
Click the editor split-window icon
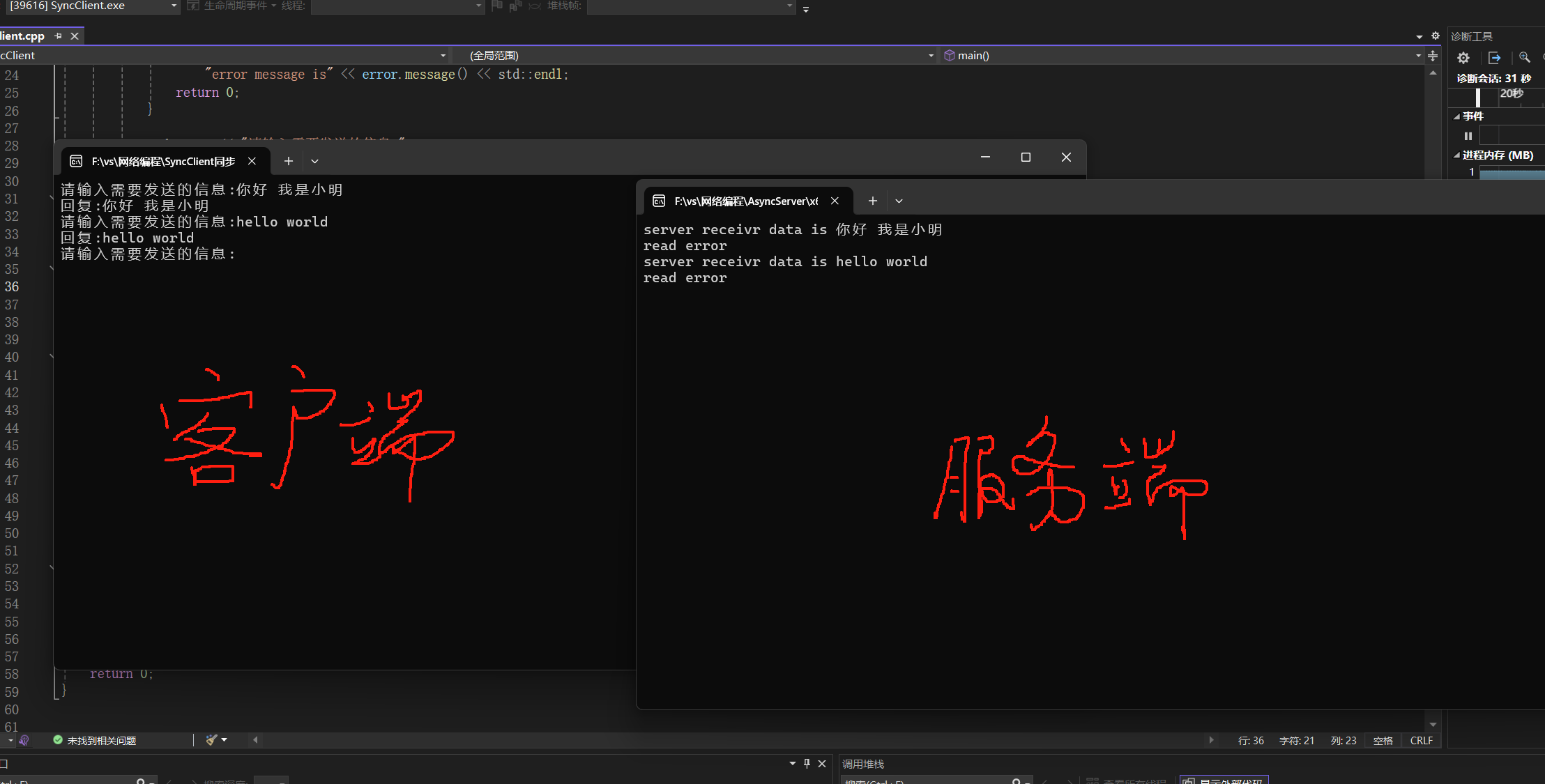[x=1433, y=56]
